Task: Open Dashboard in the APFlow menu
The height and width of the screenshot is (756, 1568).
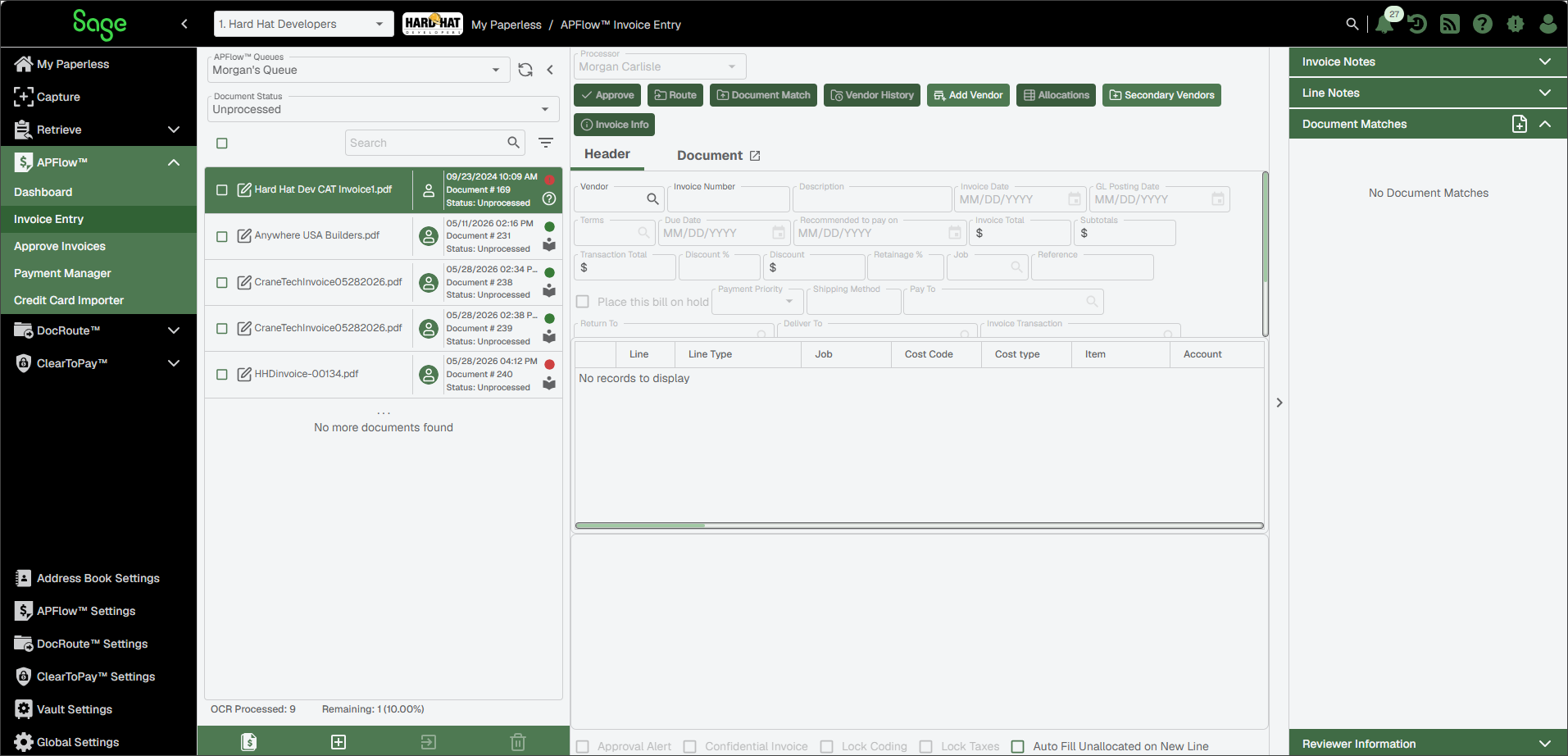Action: pos(43,192)
